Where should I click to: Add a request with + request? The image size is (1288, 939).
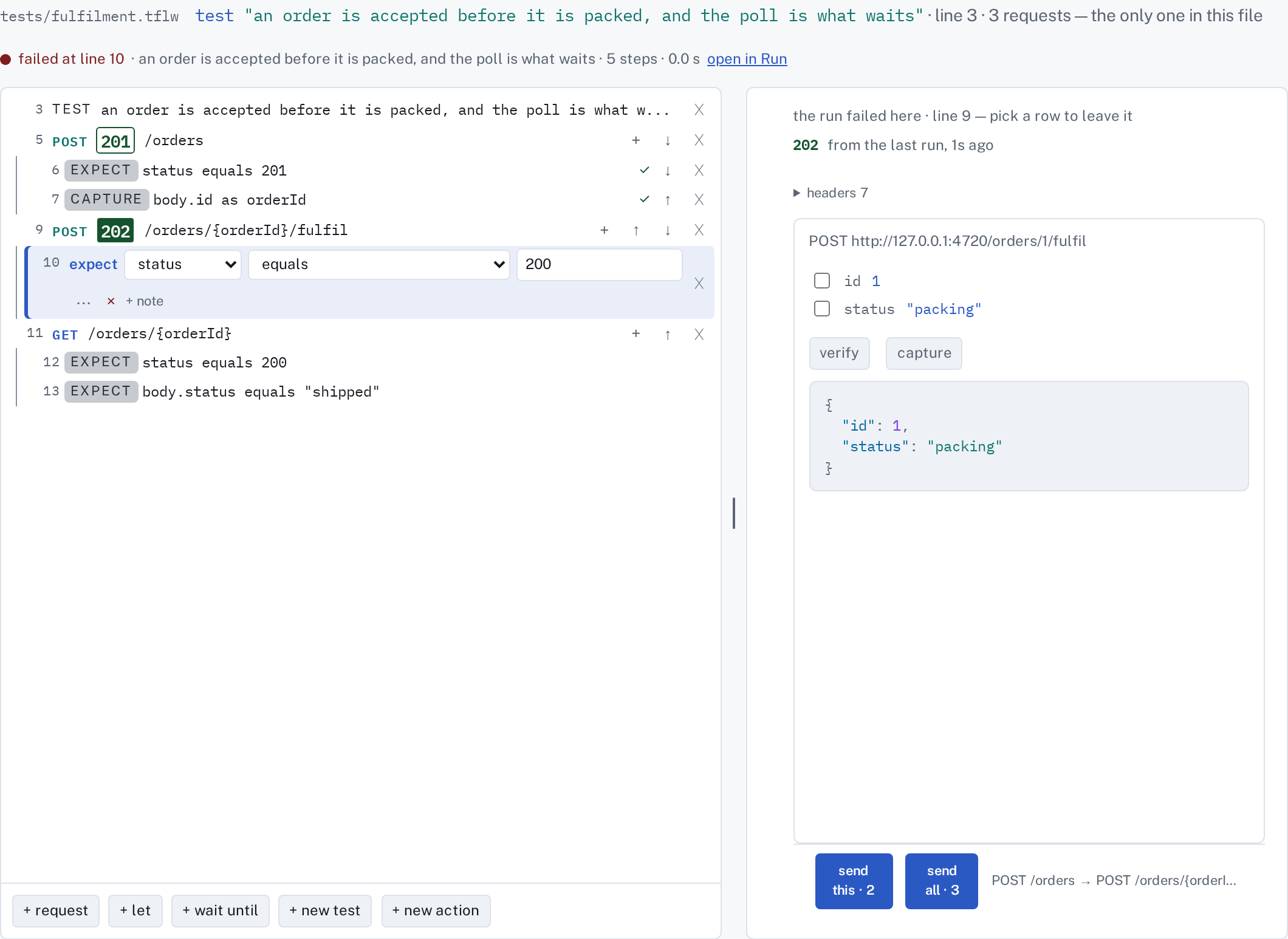(x=56, y=910)
